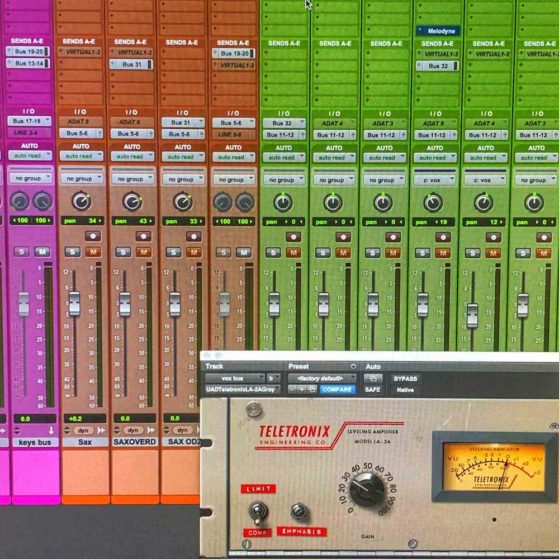Image resolution: width=559 pixels, height=559 pixels.
Task: Toggle automation SAFE on the plug-in
Action: [373, 390]
